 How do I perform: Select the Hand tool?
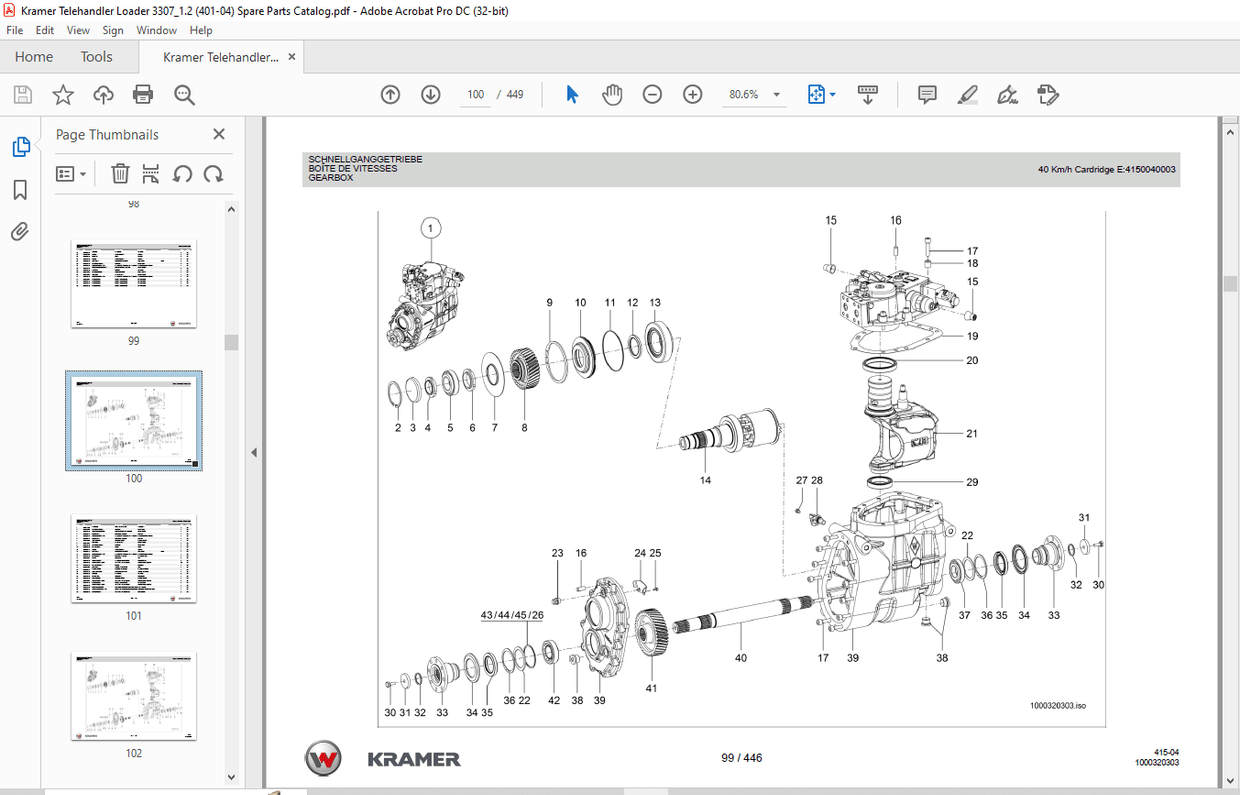click(611, 94)
